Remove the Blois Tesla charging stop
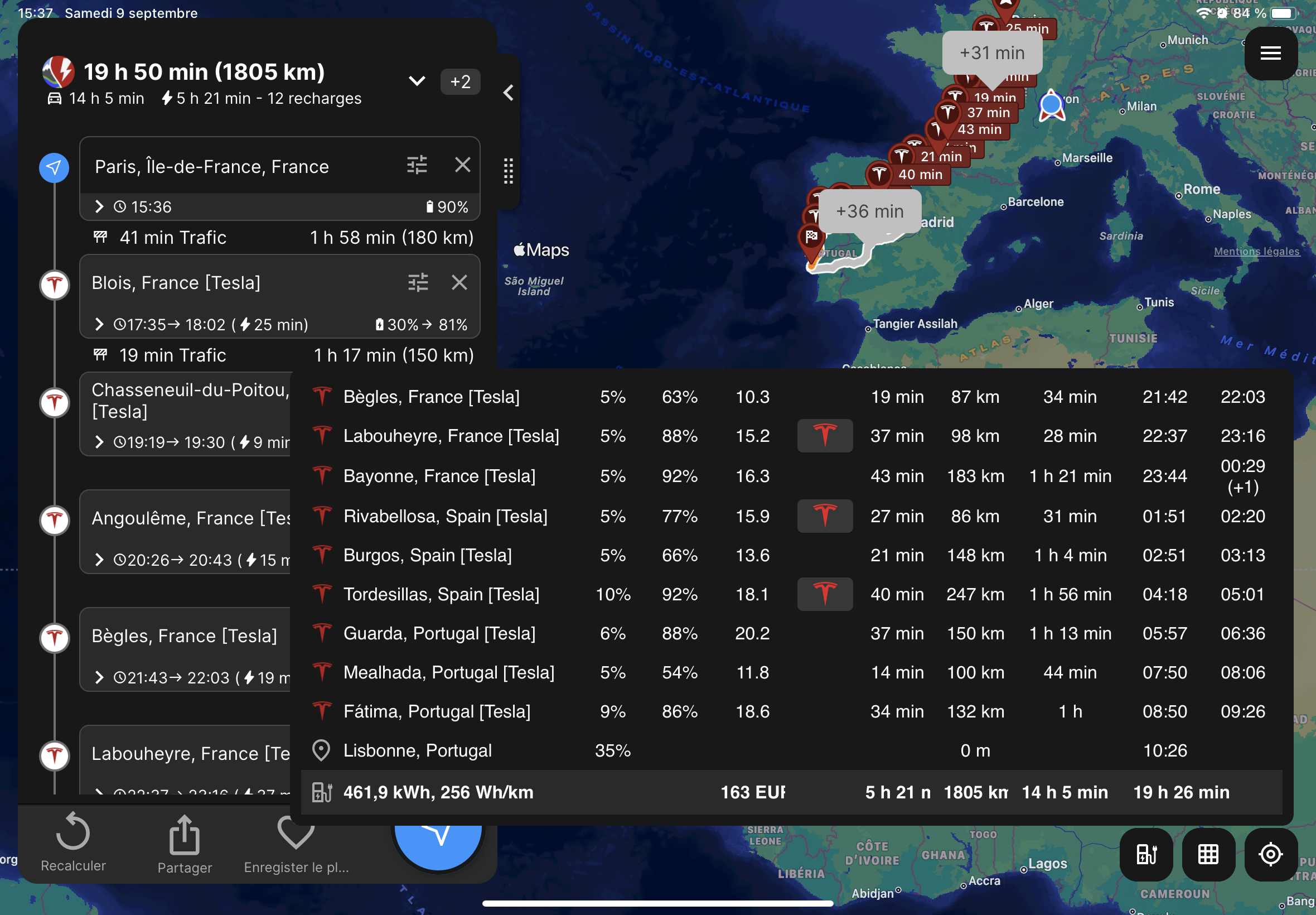 coord(459,282)
